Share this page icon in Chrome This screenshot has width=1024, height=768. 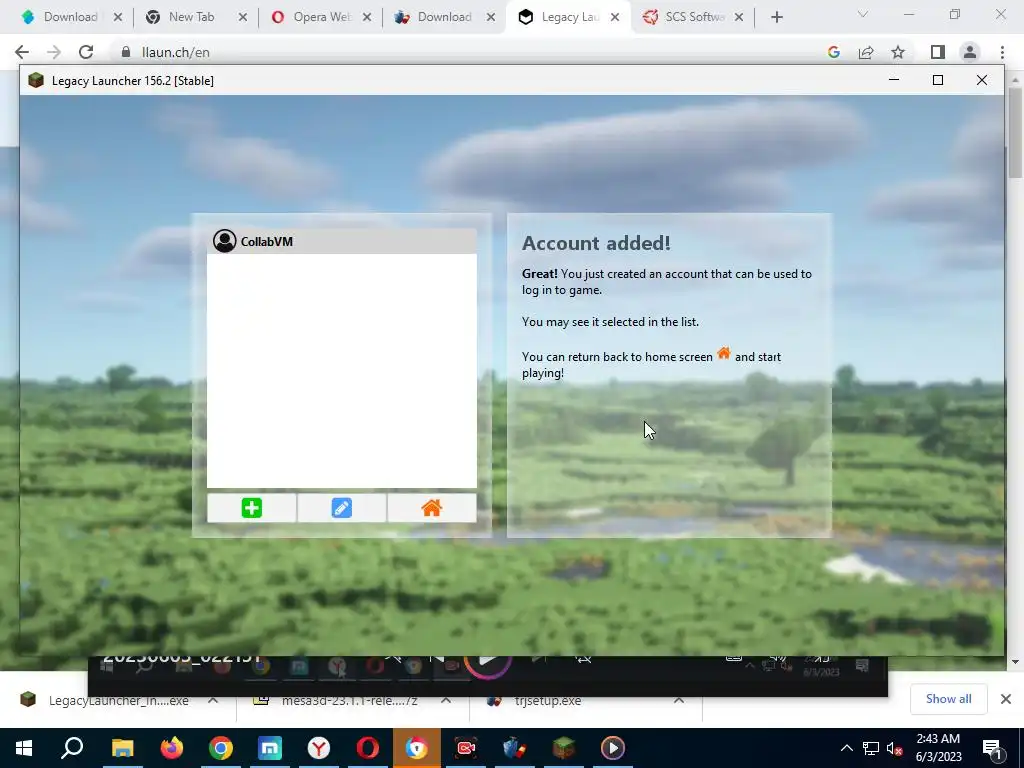[x=866, y=52]
